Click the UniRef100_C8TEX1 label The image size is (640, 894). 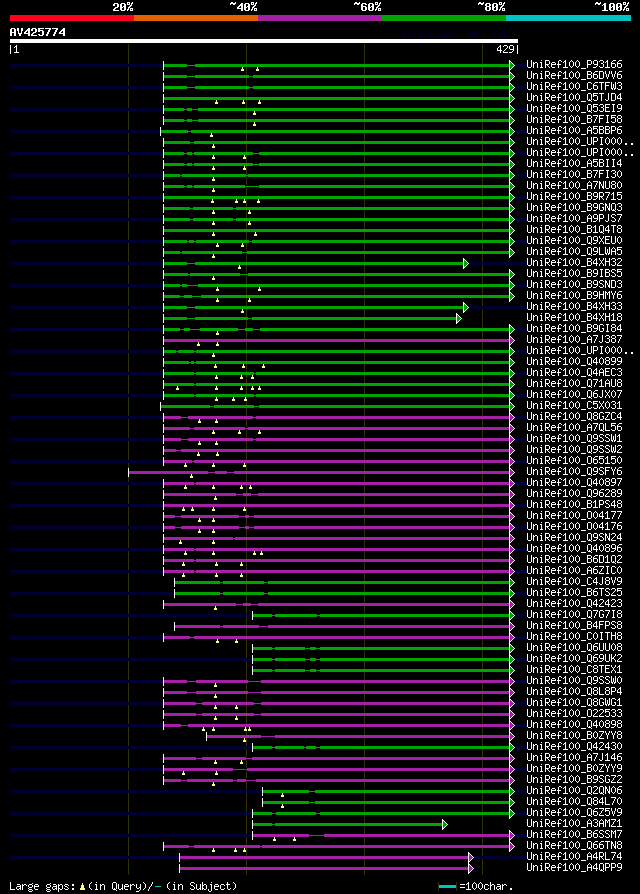coord(574,670)
